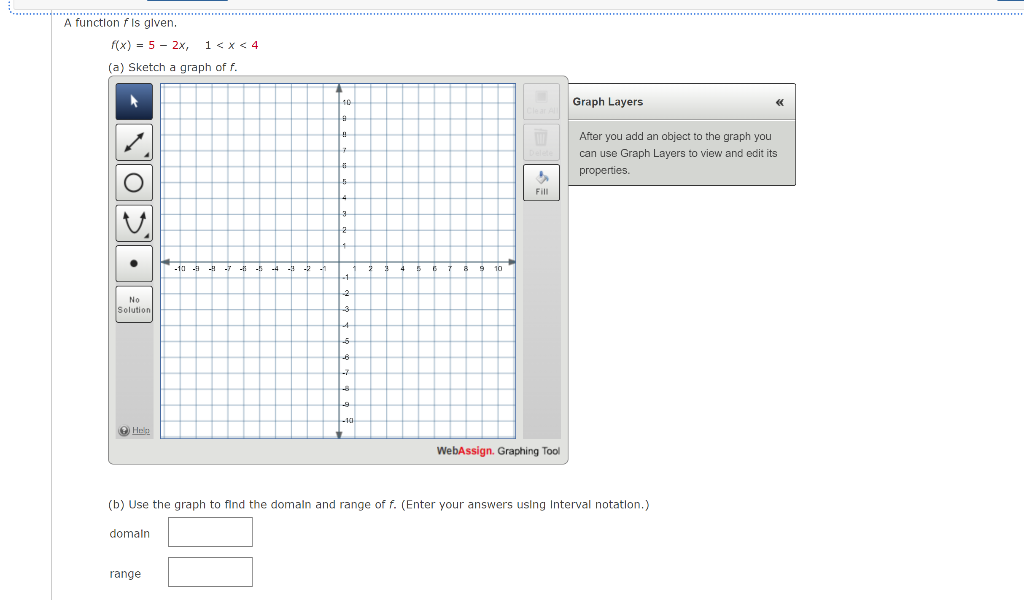Collapse the Graph Layers panel
Image resolution: width=1024 pixels, height=600 pixels.
click(779, 103)
